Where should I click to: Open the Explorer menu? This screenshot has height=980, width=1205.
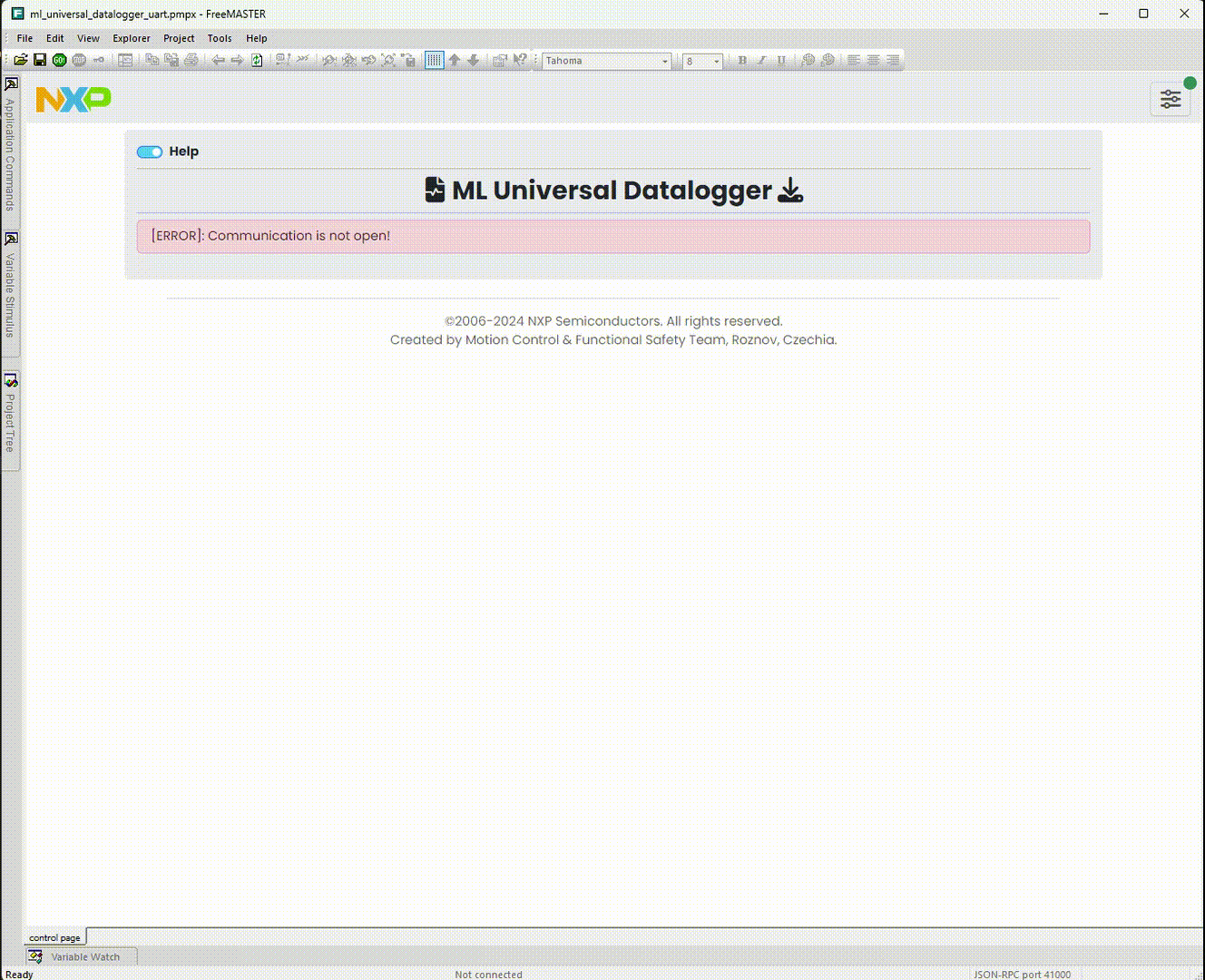[132, 38]
